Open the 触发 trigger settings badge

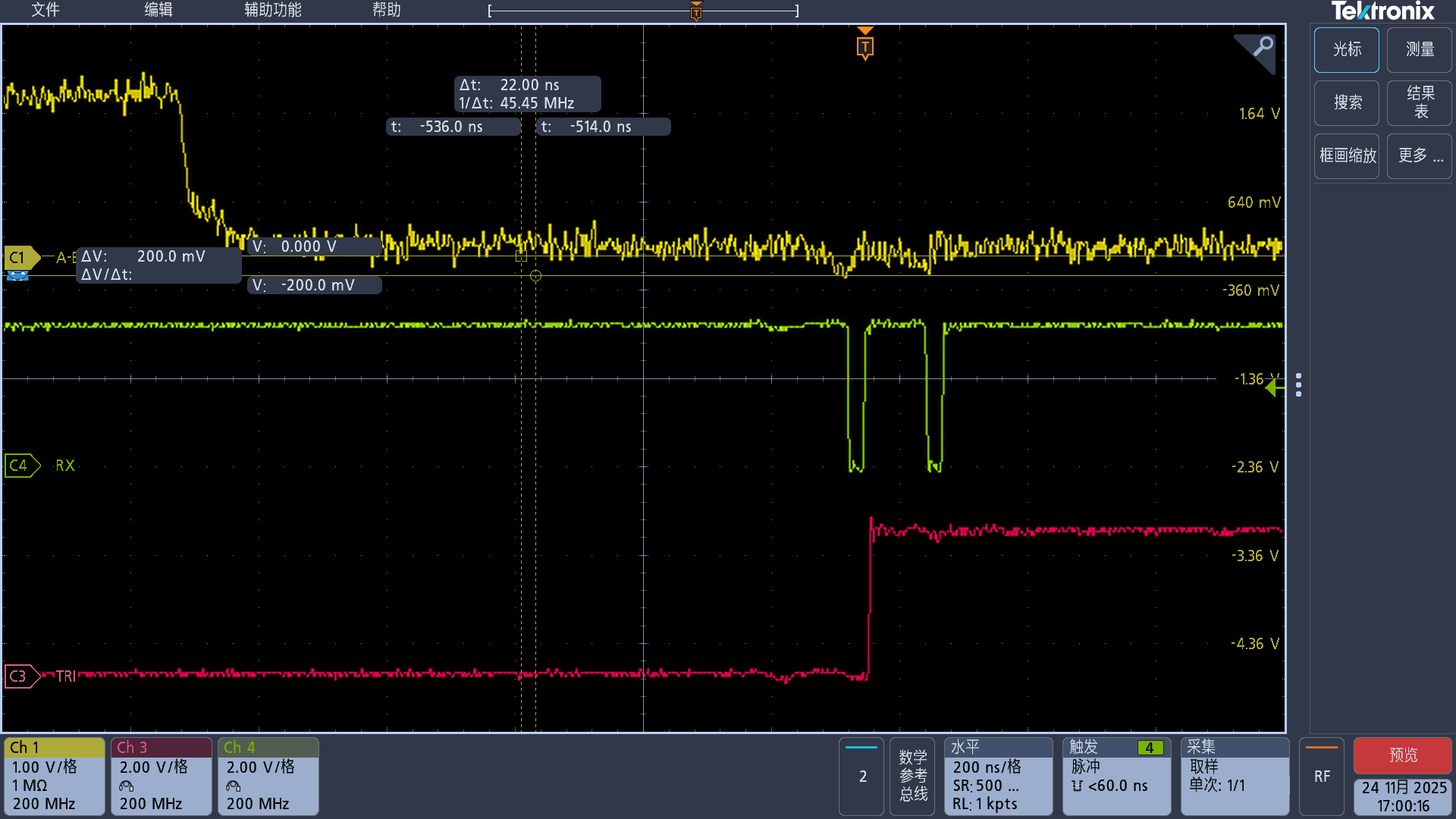coord(1116,776)
